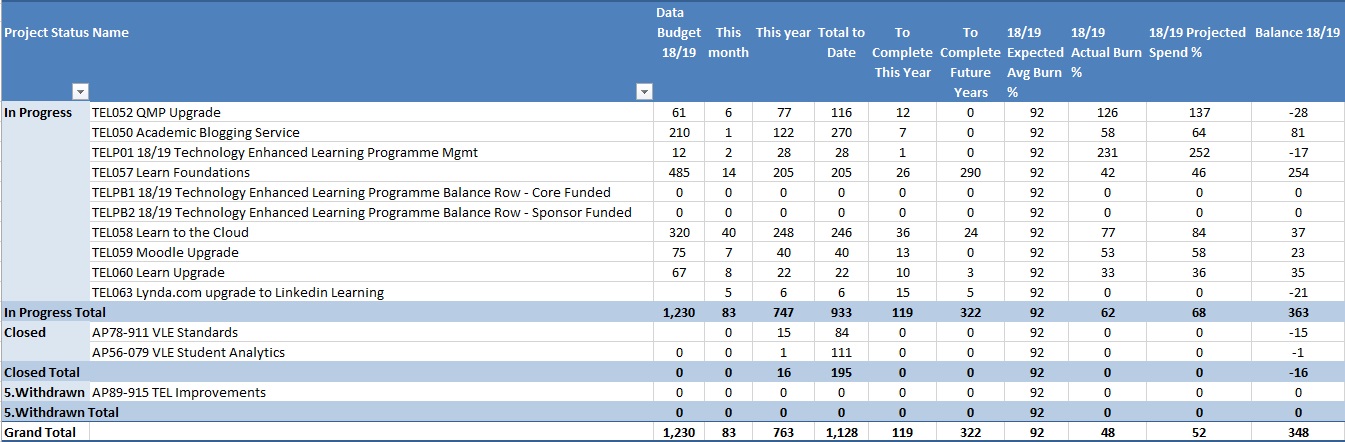Select the Balance 18/19 column header
The height and width of the screenshot is (442, 1345).
coord(1296,32)
